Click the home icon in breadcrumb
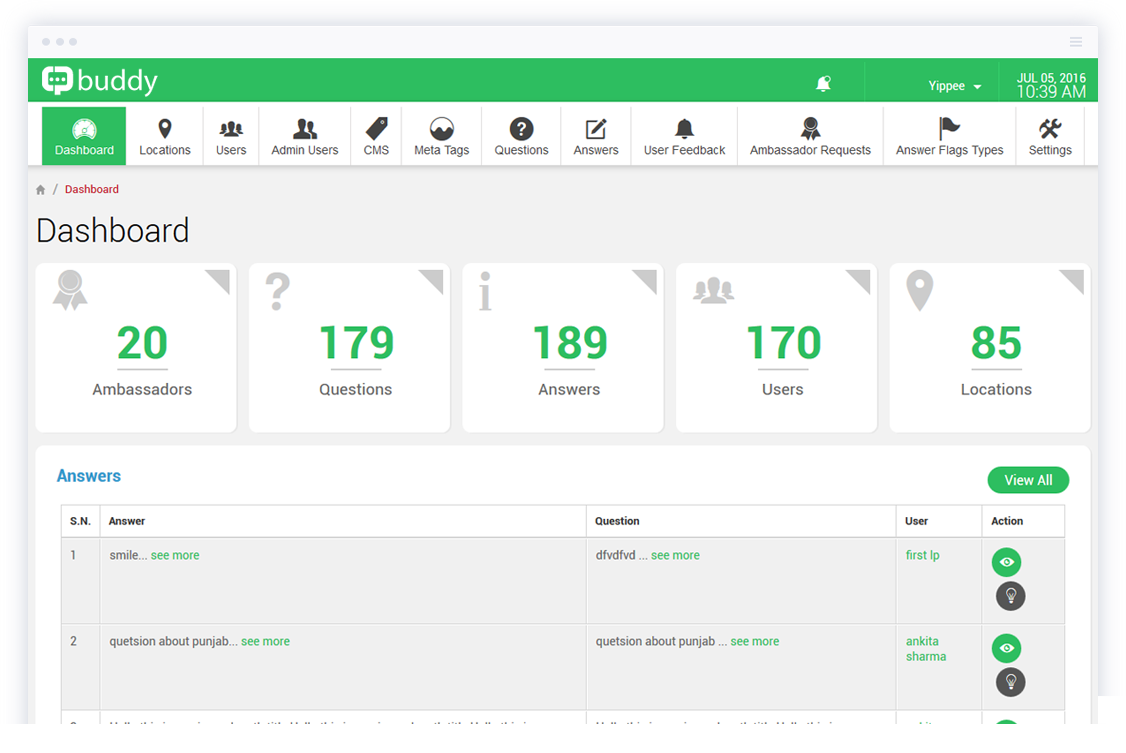This screenshot has height=753, width=1126. [x=41, y=190]
